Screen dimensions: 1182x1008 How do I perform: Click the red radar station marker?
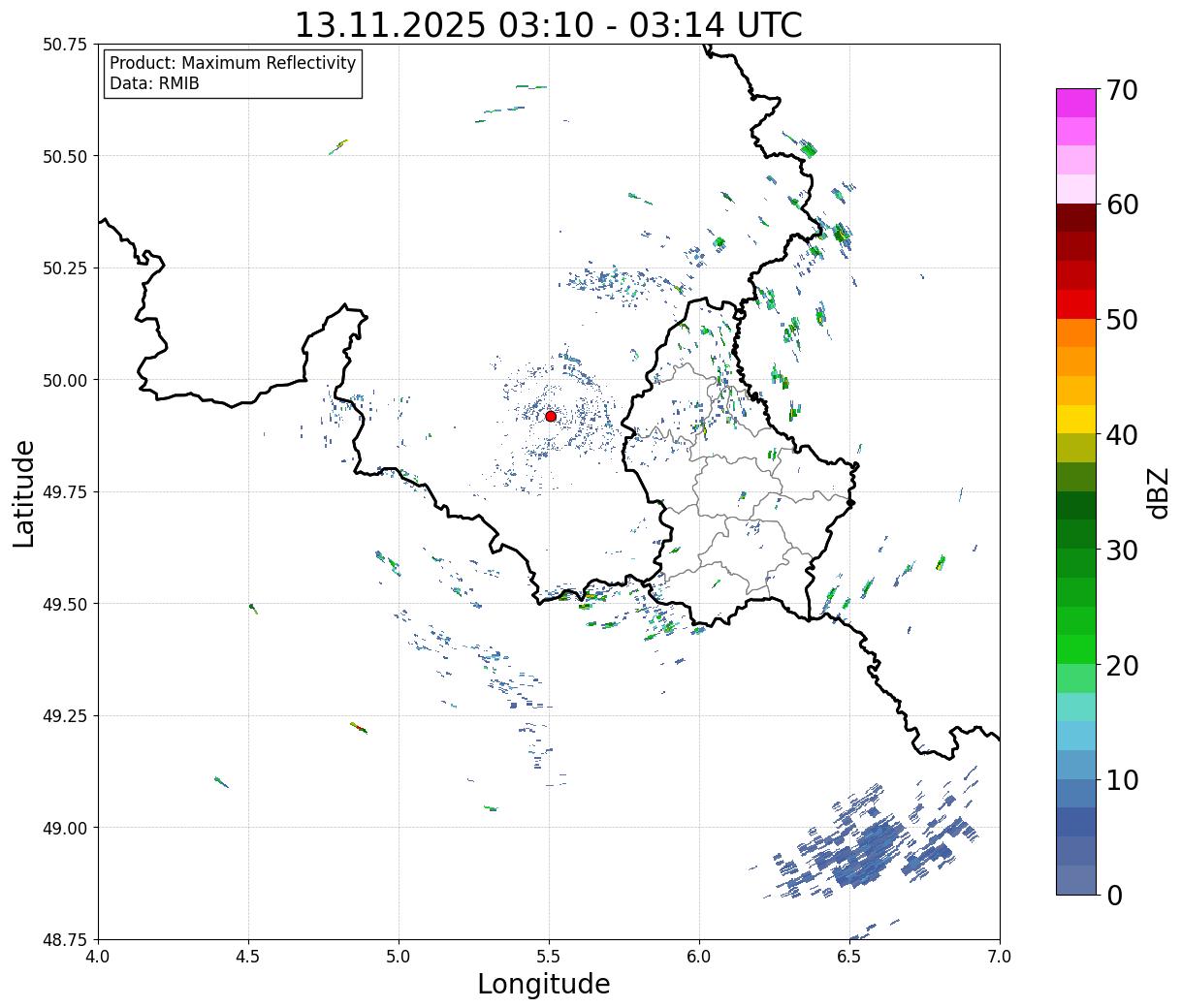(x=551, y=416)
